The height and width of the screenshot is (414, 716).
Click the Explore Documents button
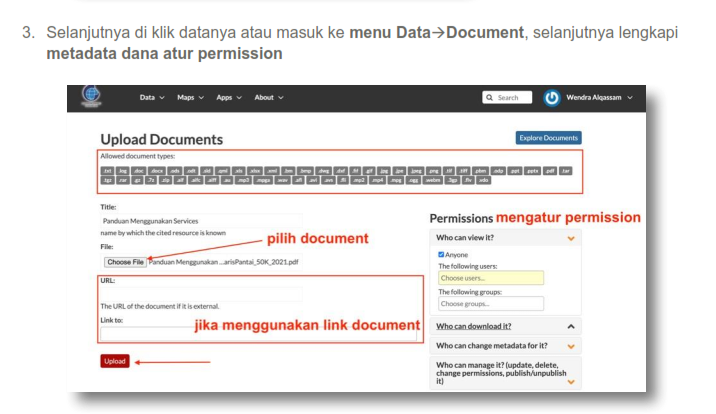click(x=548, y=138)
